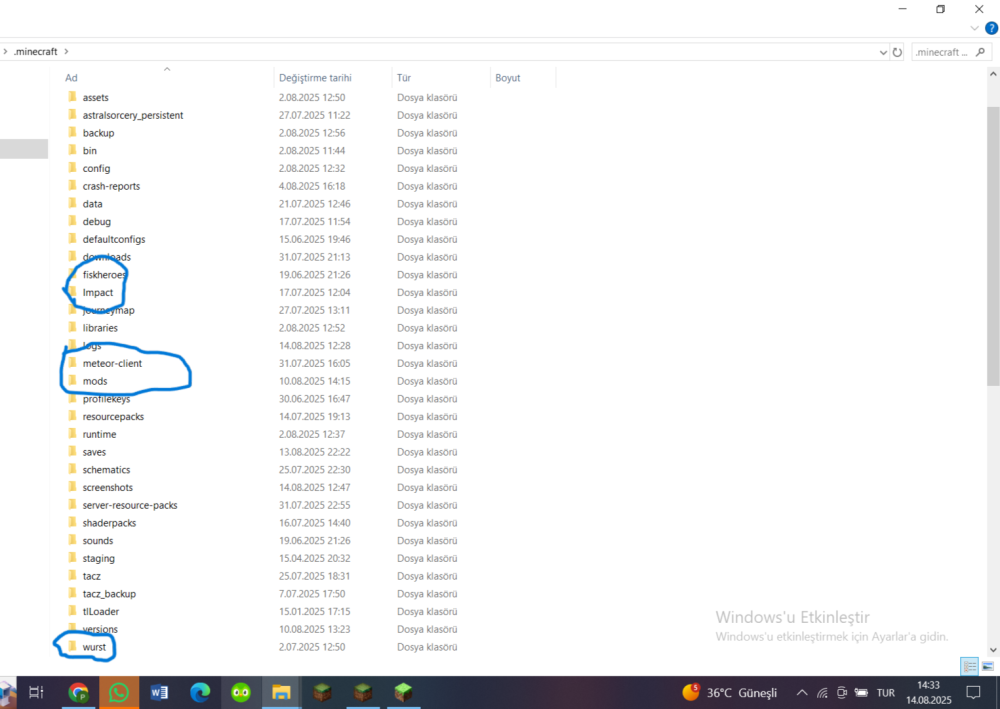Click the scrollbar down arrow

pos(993,650)
